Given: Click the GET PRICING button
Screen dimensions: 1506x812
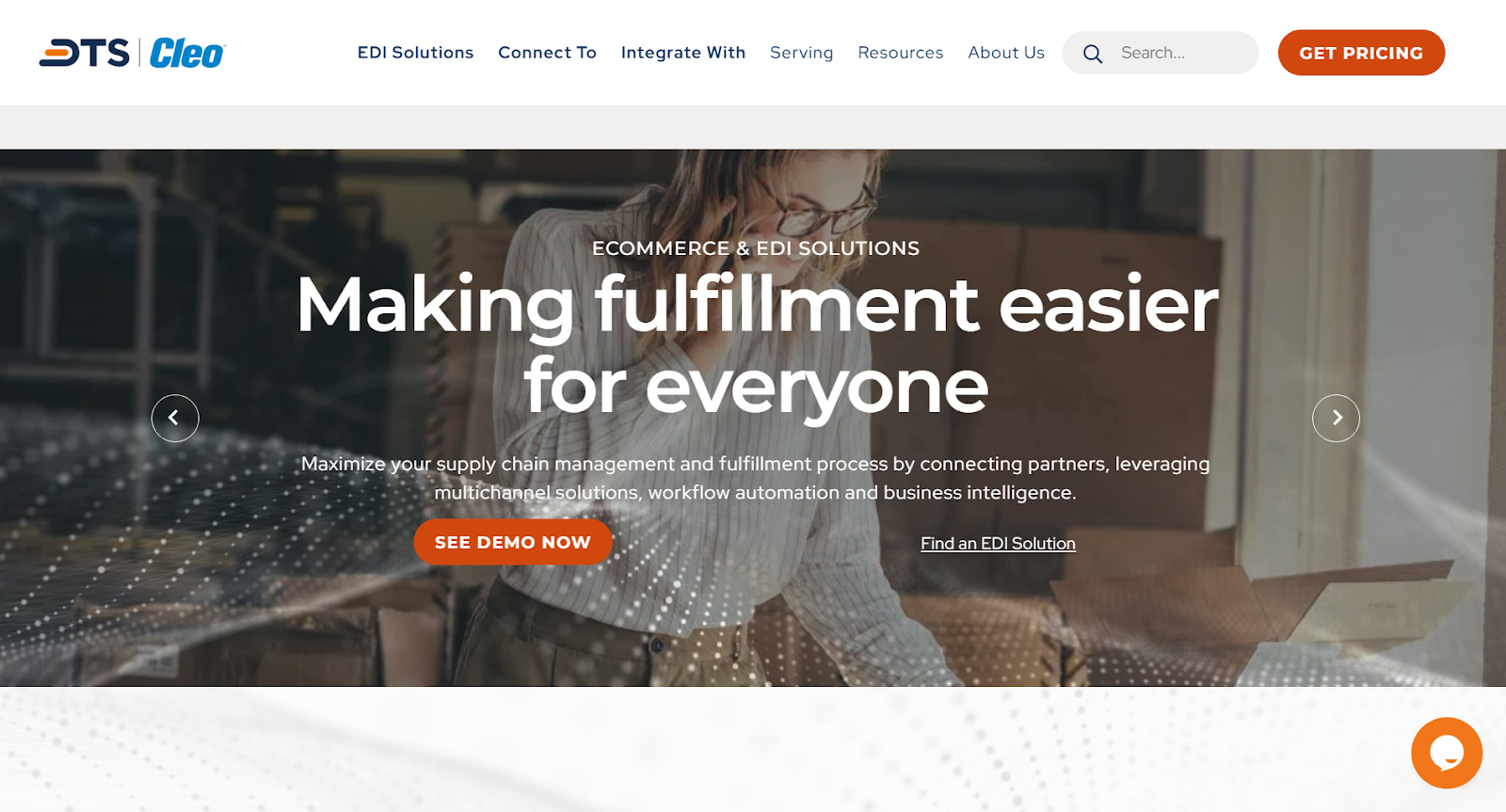Looking at the screenshot, I should (x=1361, y=53).
